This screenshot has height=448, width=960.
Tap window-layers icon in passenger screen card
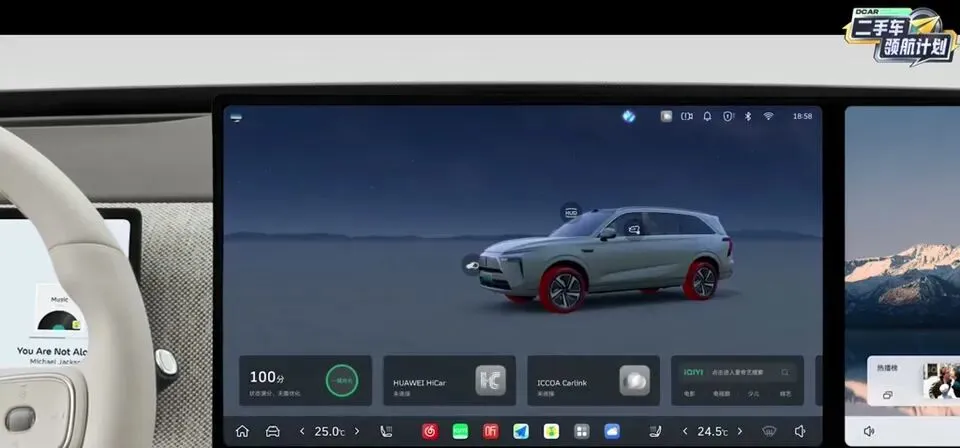pos(888,395)
